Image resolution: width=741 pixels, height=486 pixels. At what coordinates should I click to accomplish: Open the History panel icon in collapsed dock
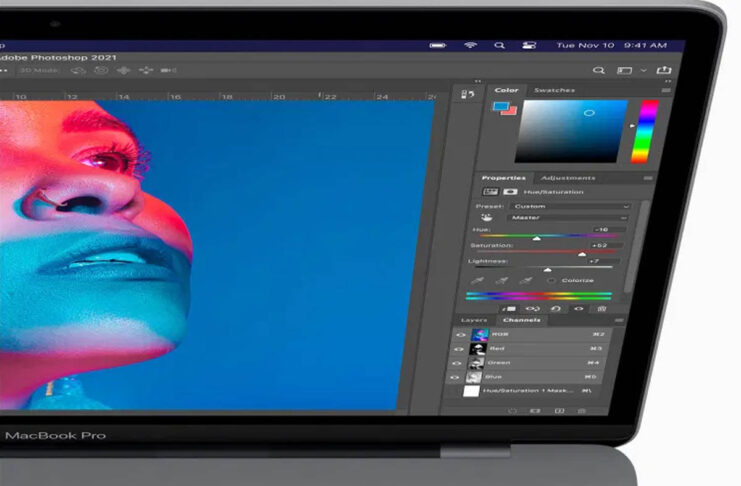(x=467, y=95)
